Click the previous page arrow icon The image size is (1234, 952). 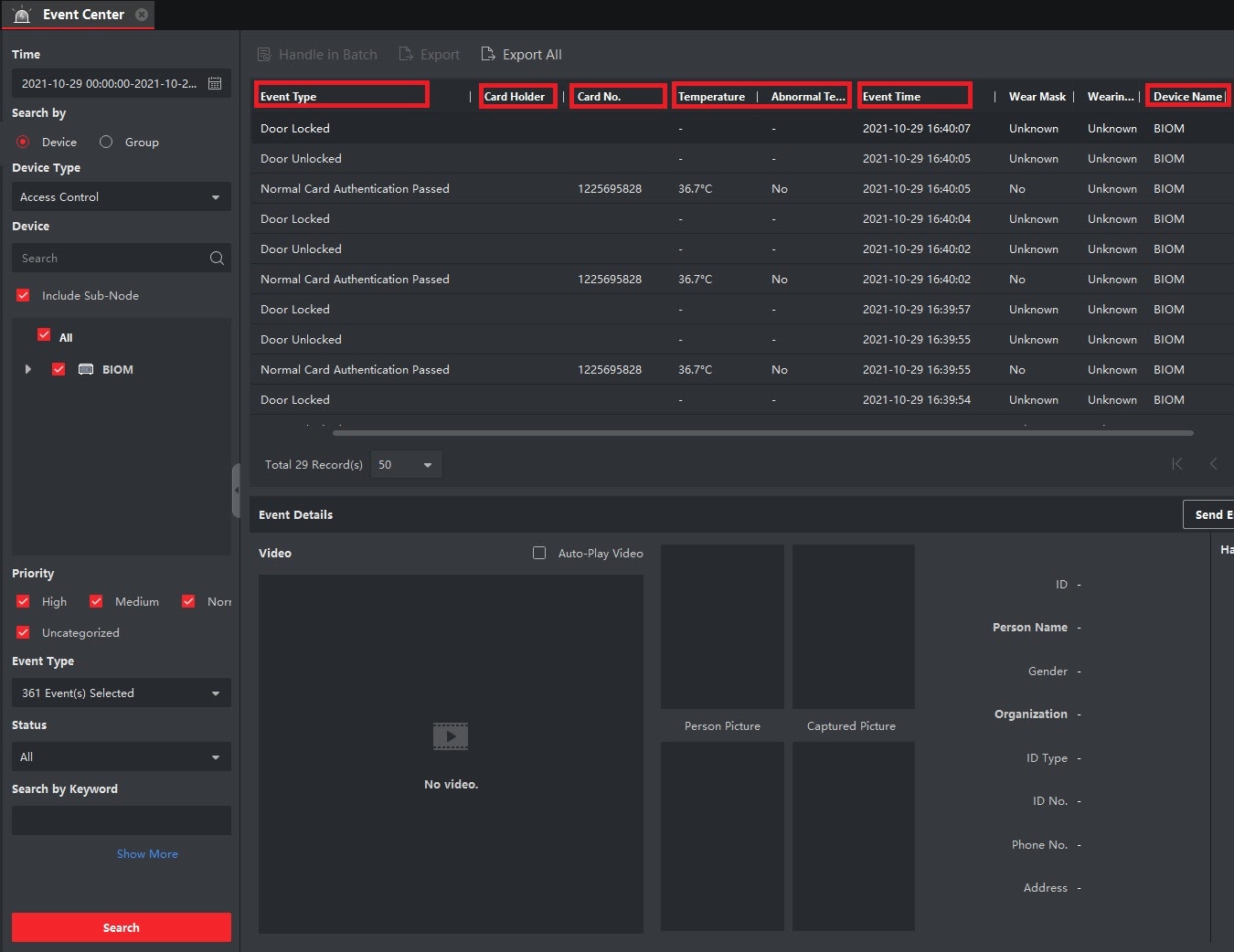pos(1214,464)
